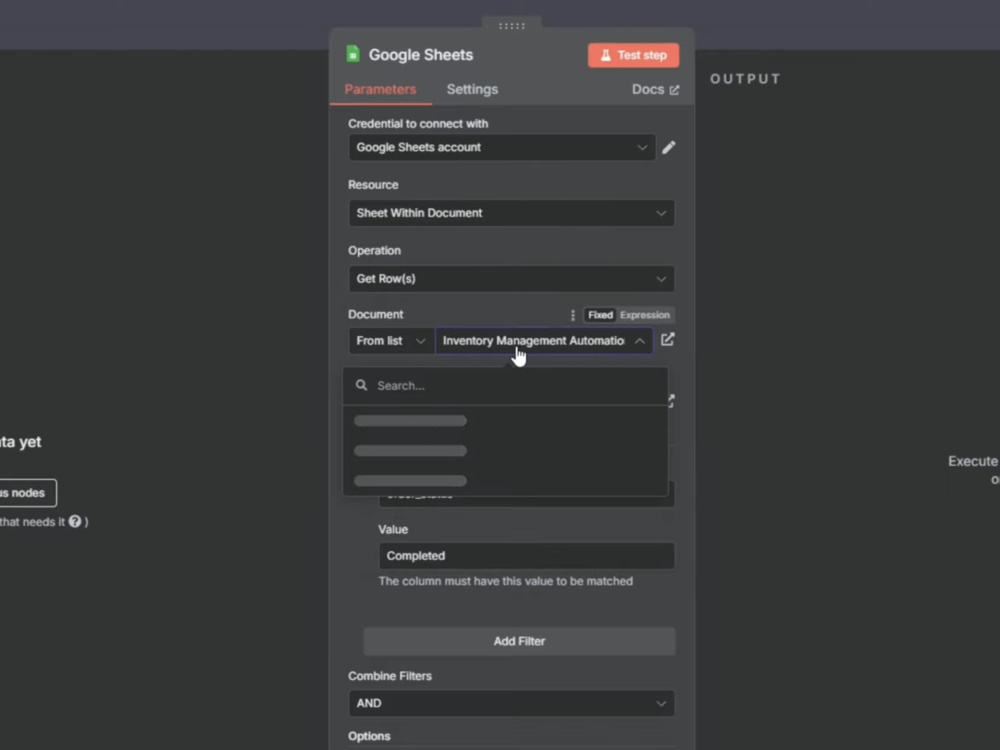Click the pencil icon to edit credential

tap(668, 147)
